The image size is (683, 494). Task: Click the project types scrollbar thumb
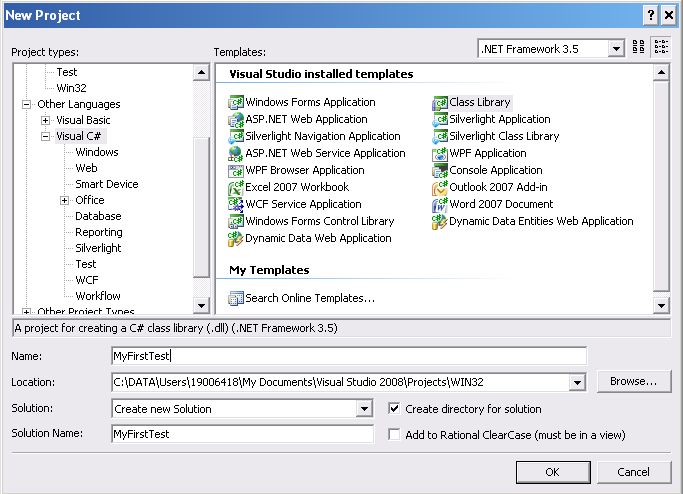201,207
